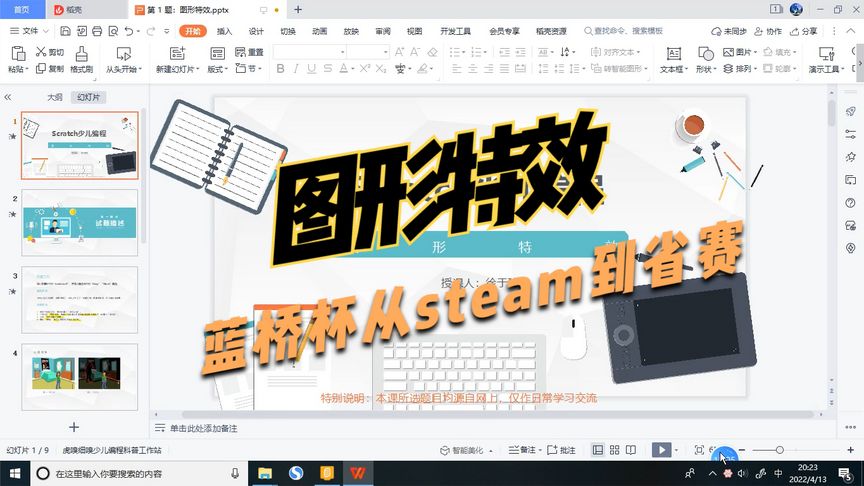The height and width of the screenshot is (486, 864).
Task: Expand the Smart Beautify (智能美化) dropdown
Action: (491, 450)
